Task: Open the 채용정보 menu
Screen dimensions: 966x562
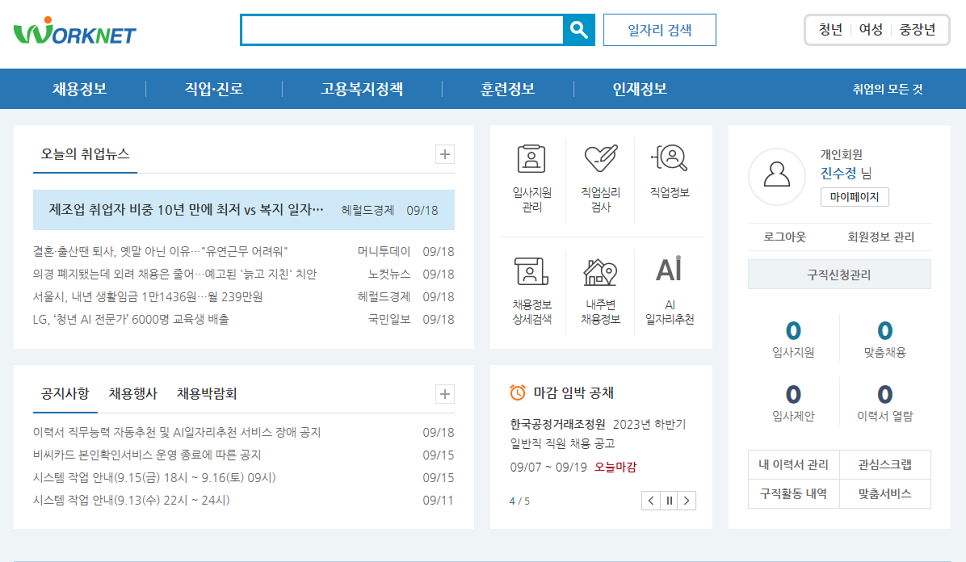Action: [79, 89]
